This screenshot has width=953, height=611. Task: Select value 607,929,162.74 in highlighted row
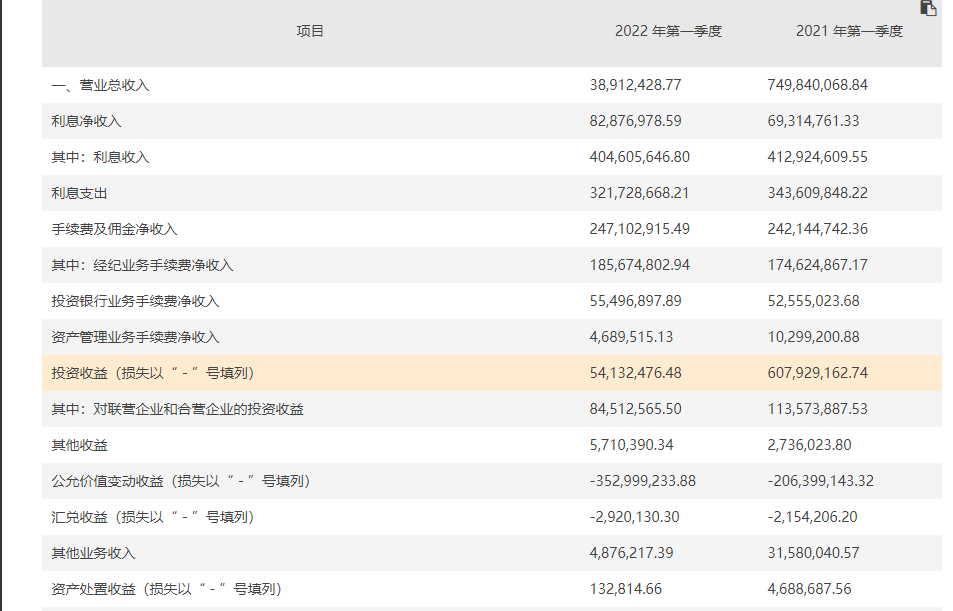click(x=817, y=373)
